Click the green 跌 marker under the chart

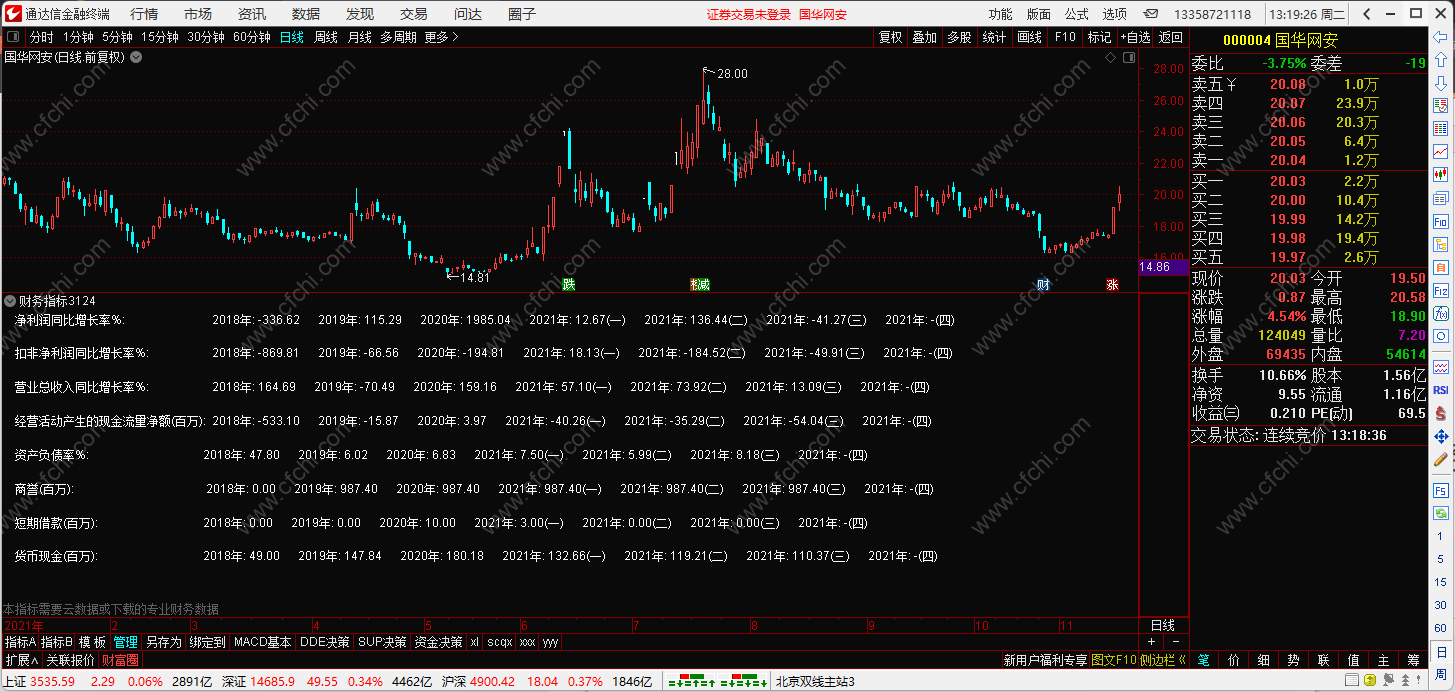click(569, 285)
